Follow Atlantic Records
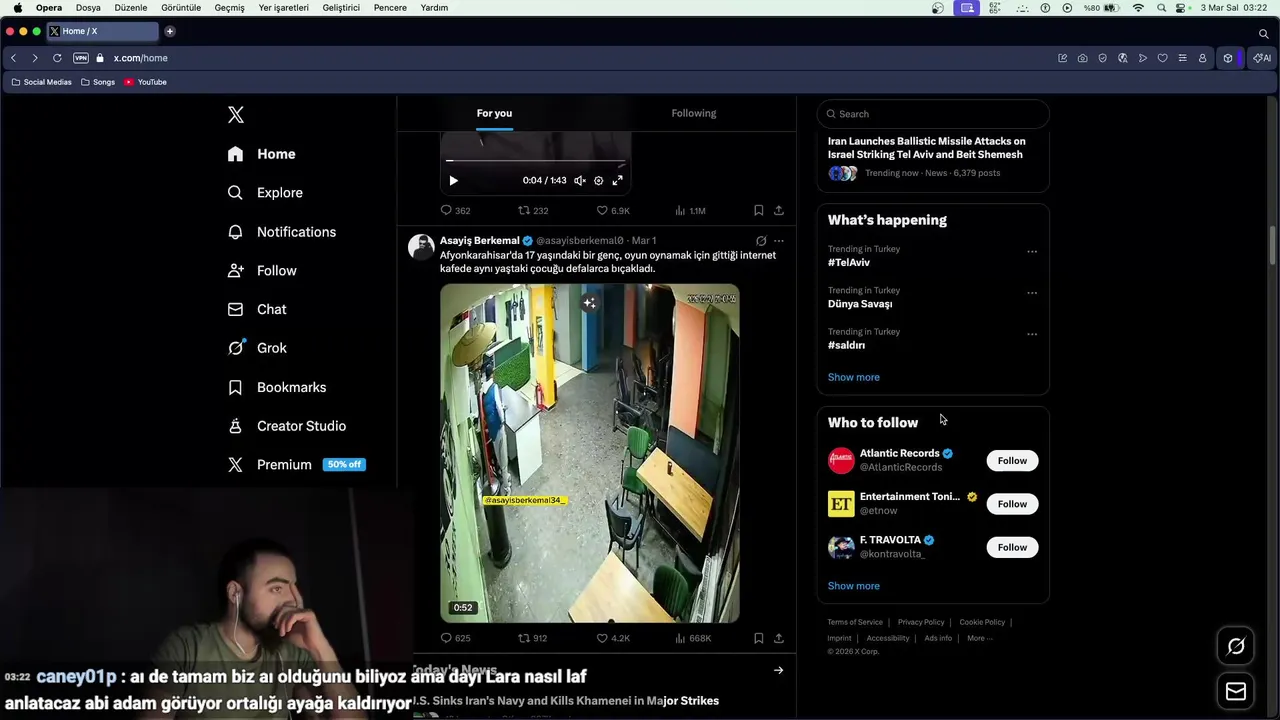The image size is (1280, 720). point(1012,461)
